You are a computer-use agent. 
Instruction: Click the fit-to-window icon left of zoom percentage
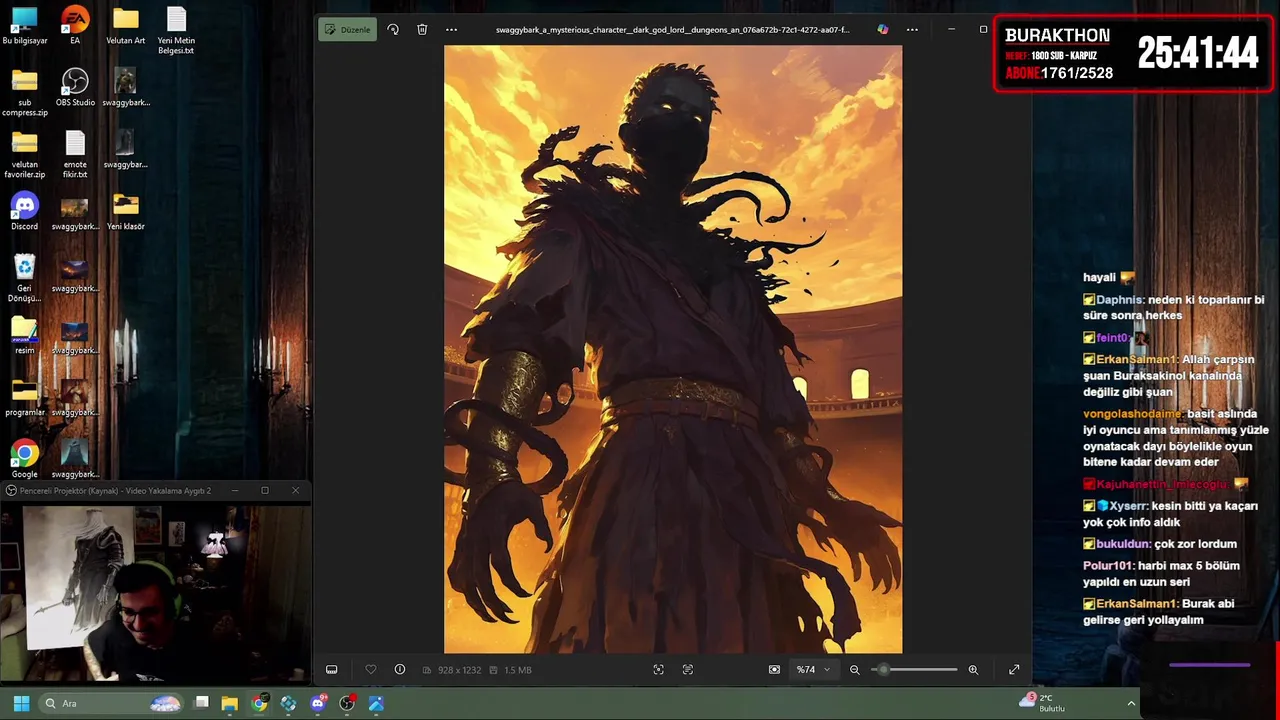tap(774, 669)
